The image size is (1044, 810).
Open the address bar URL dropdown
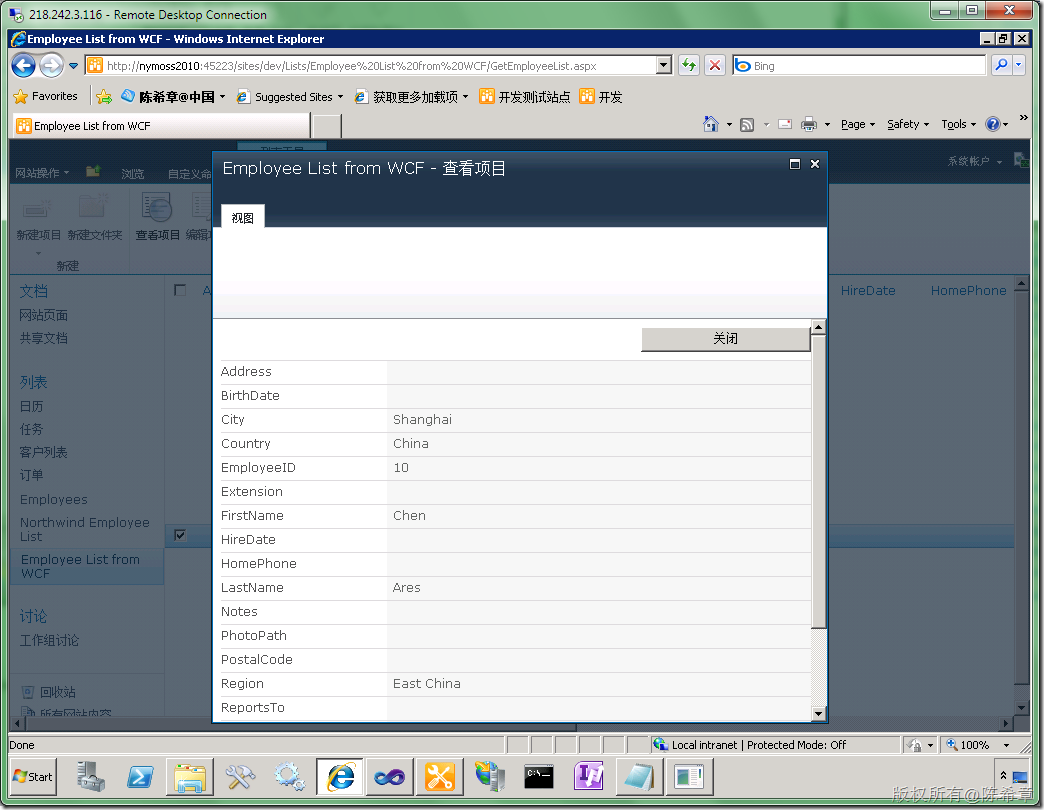click(663, 65)
